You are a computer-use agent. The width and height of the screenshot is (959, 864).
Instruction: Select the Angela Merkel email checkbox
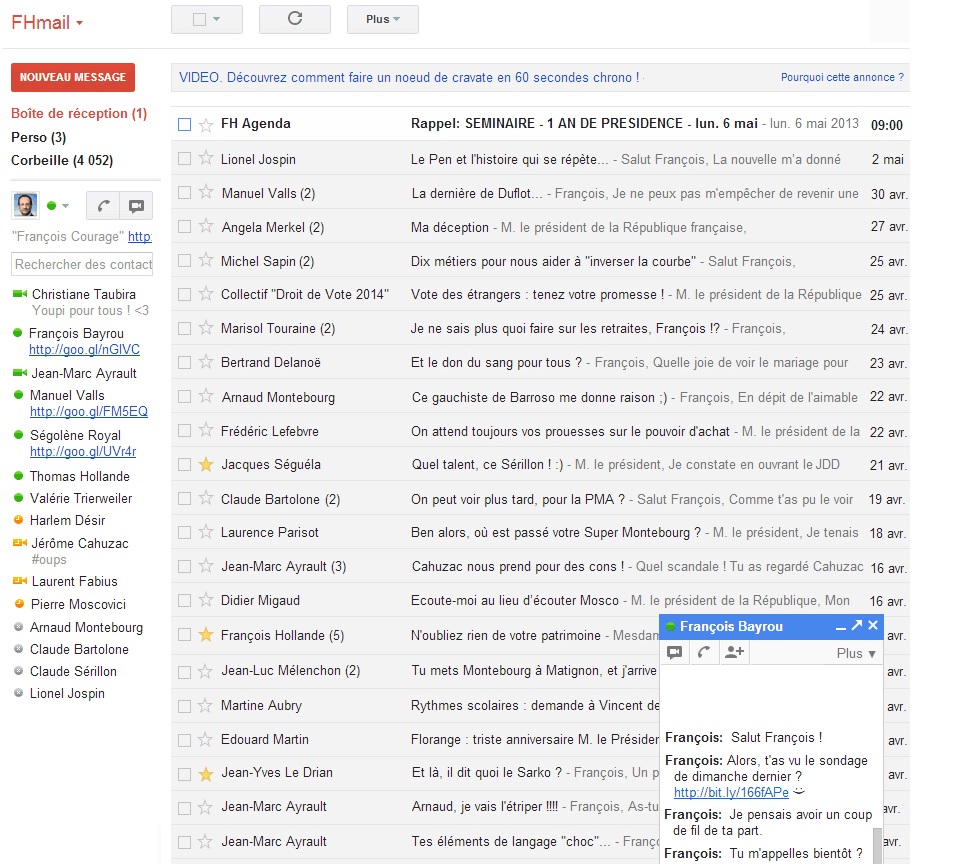click(x=184, y=227)
